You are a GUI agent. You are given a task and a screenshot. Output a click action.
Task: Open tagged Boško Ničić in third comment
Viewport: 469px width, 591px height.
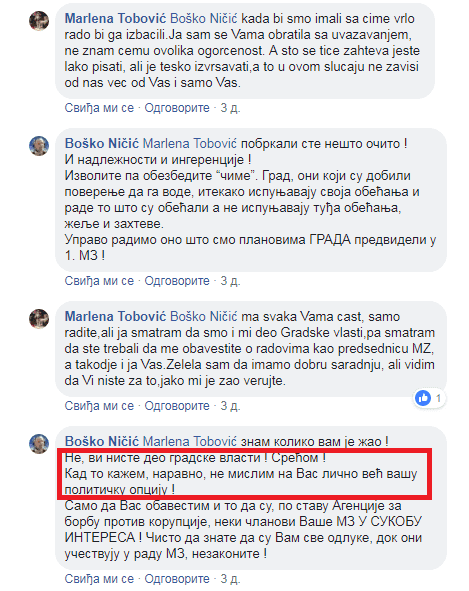pyautogui.click(x=204, y=317)
